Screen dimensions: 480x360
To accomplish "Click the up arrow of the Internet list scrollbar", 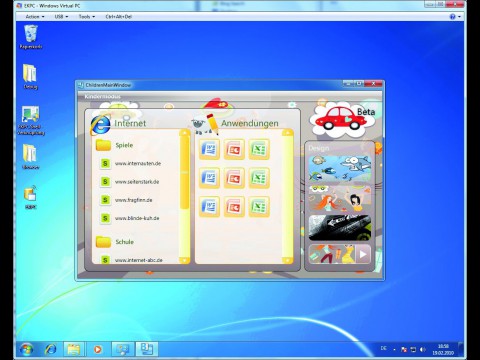I will pos(185,133).
